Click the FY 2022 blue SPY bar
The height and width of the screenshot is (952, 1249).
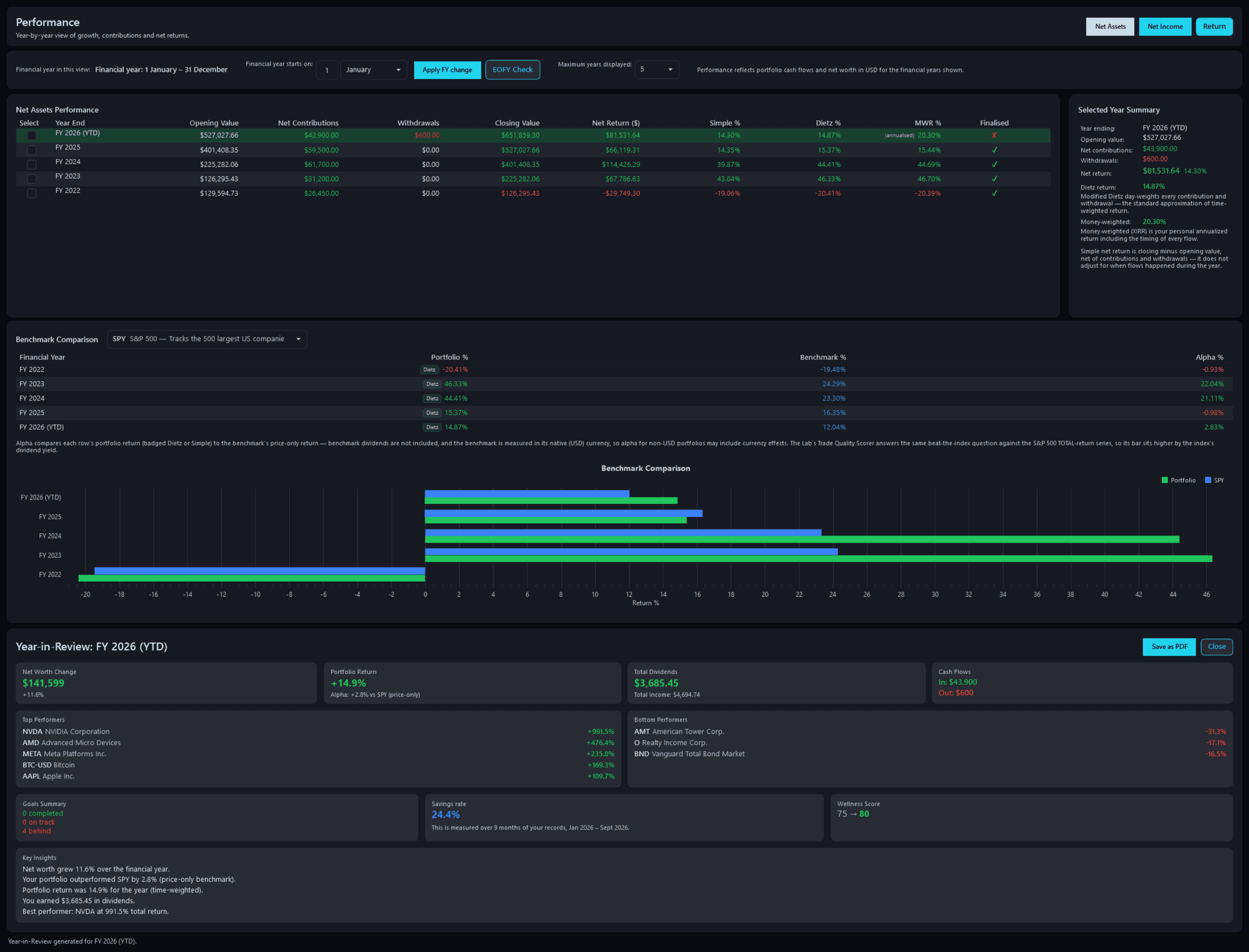(260, 571)
